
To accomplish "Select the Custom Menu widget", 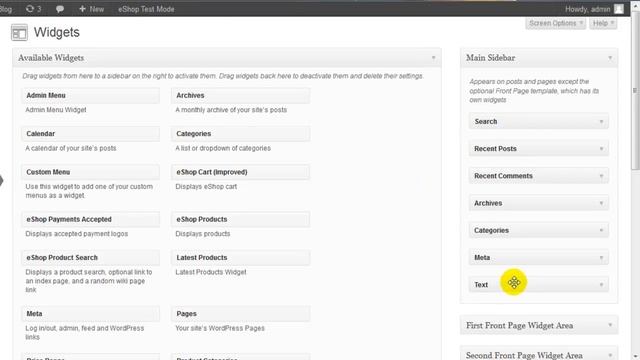I will coord(90,172).
